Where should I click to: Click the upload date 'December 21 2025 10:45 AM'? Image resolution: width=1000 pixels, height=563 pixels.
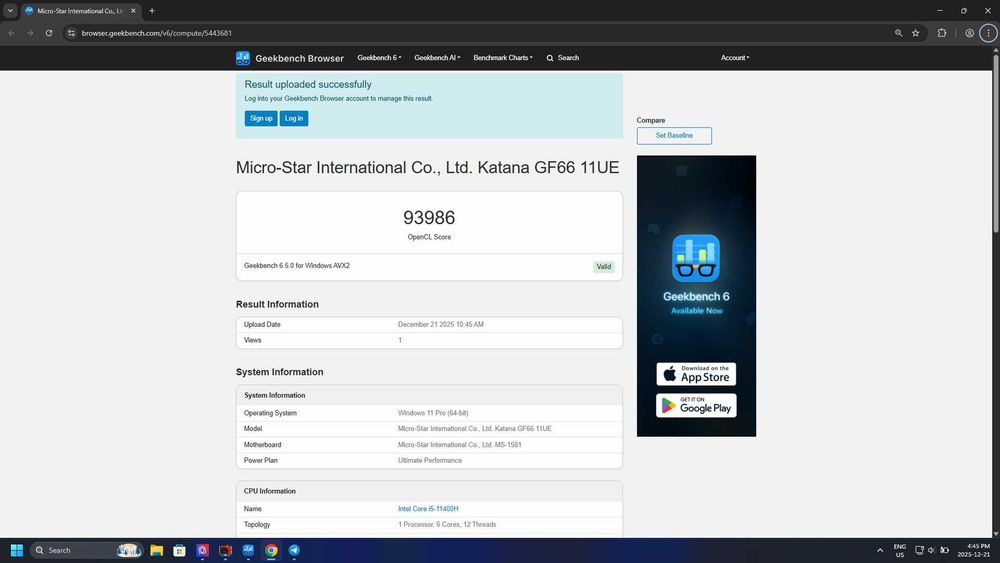point(441,325)
